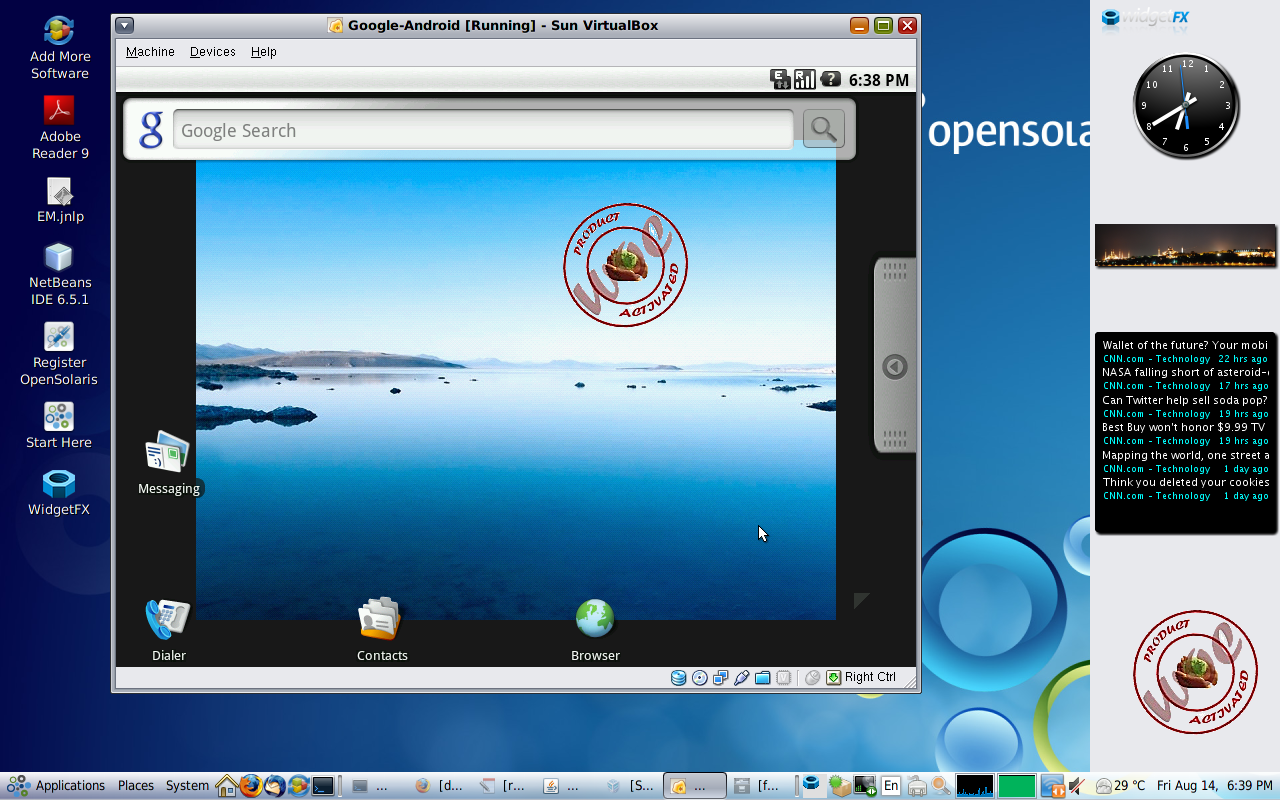The height and width of the screenshot is (800, 1280).
Task: Click the VirtualBox shared folders indicator
Action: point(762,678)
